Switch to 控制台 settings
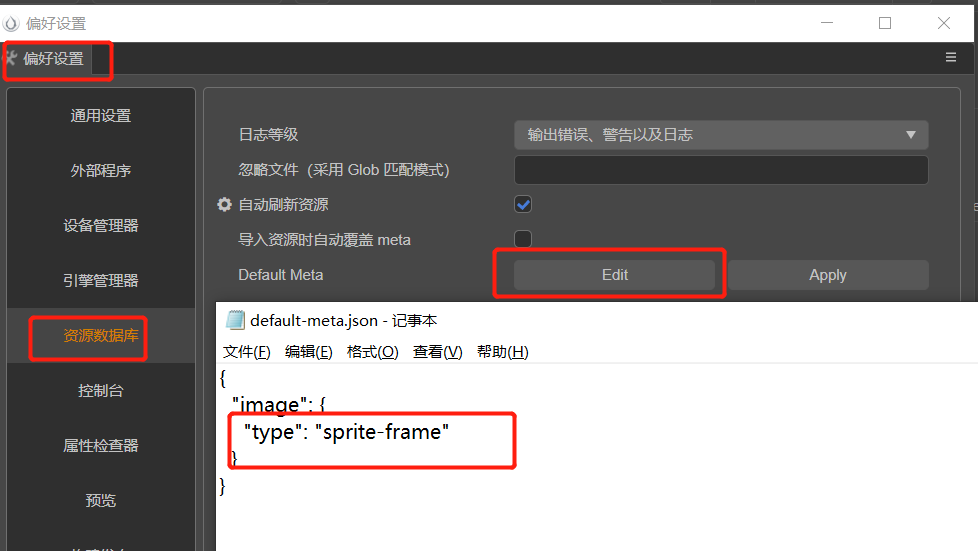 [100, 391]
